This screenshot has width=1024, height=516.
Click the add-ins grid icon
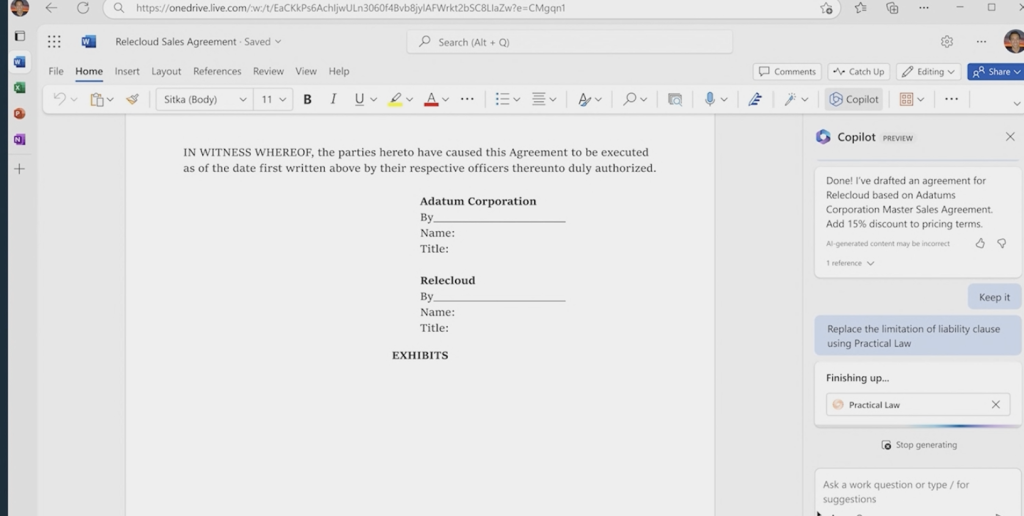pos(906,99)
